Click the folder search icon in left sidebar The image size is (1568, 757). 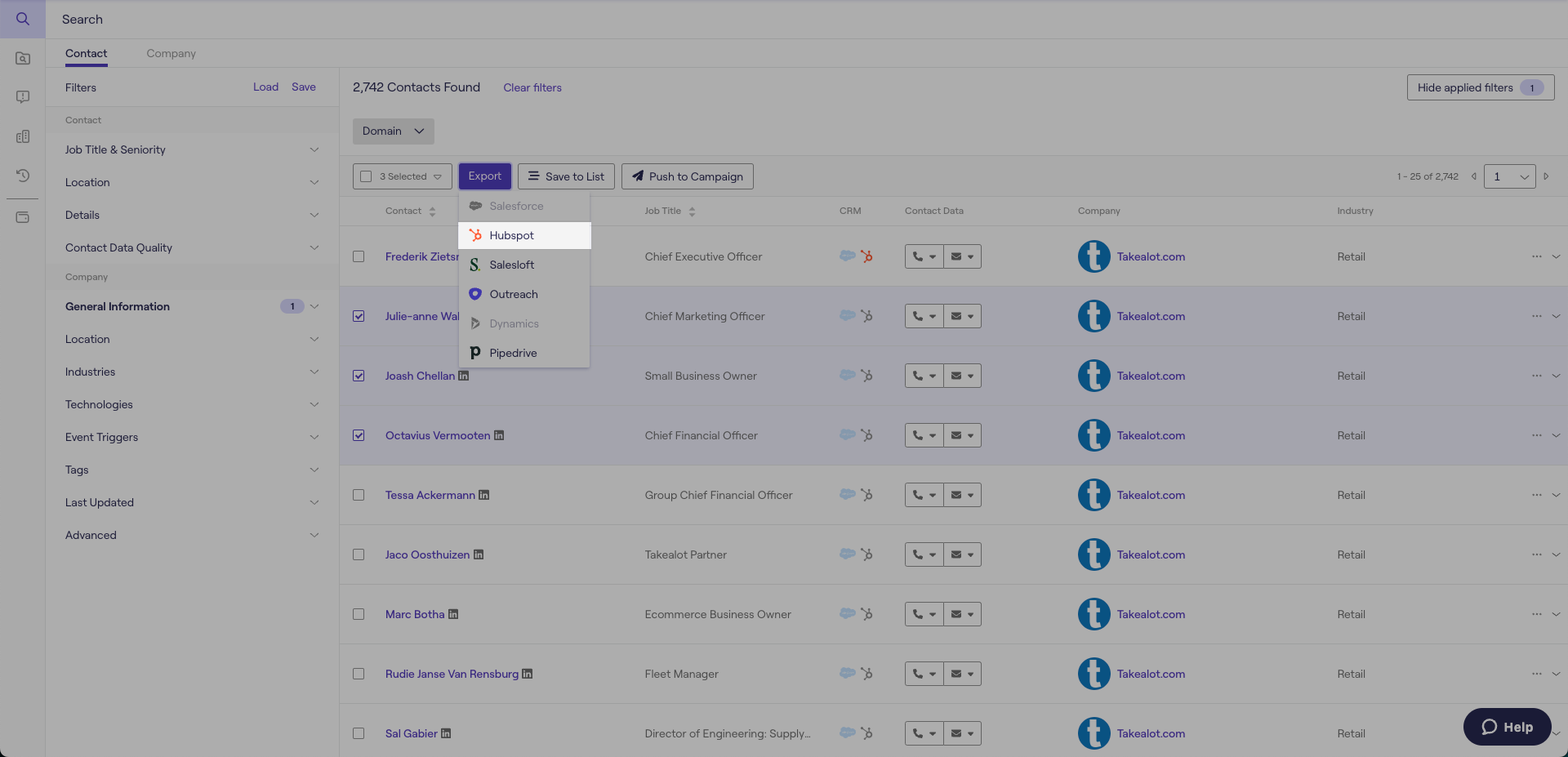click(x=23, y=58)
